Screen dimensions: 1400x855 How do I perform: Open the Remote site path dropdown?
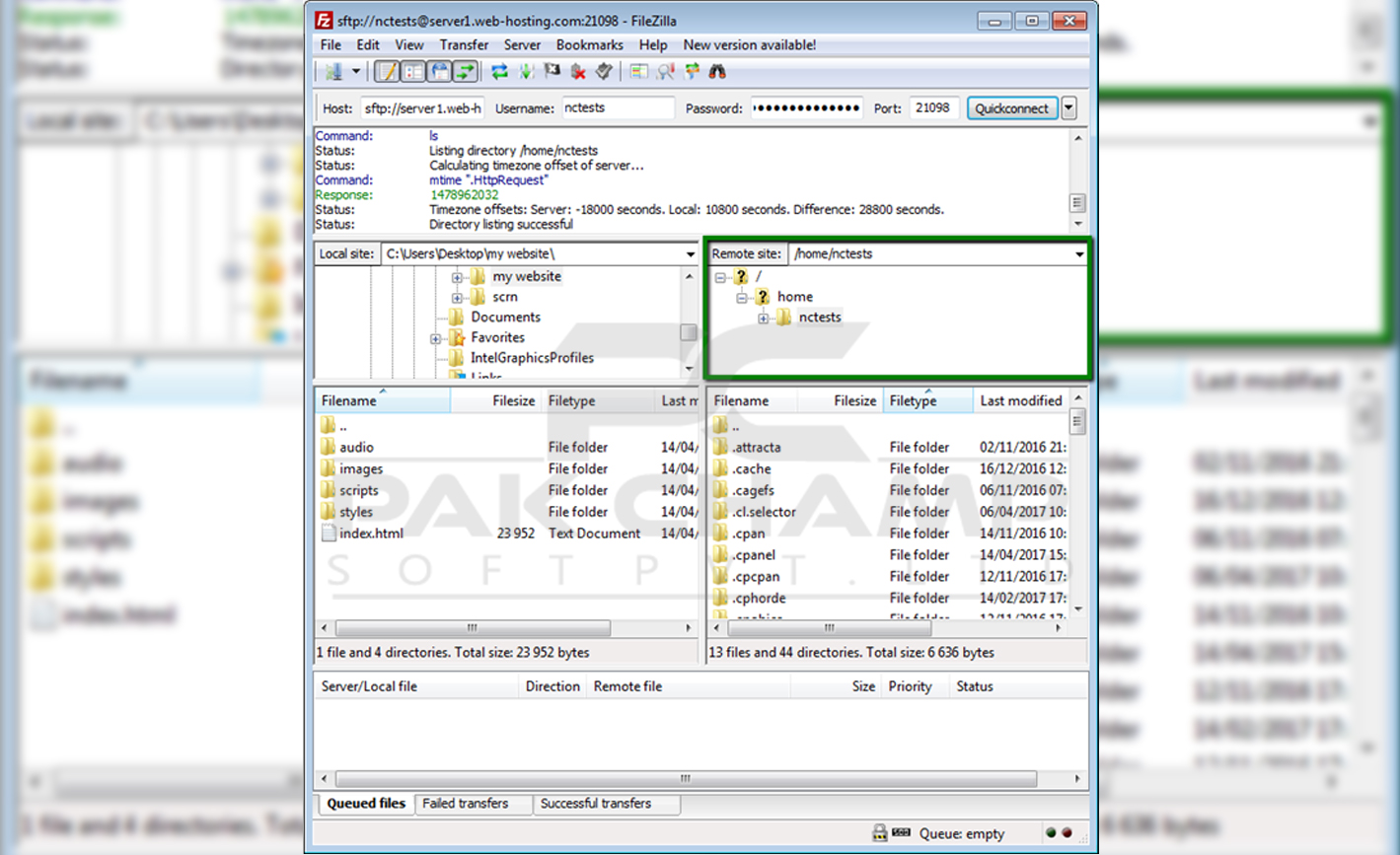click(1079, 254)
